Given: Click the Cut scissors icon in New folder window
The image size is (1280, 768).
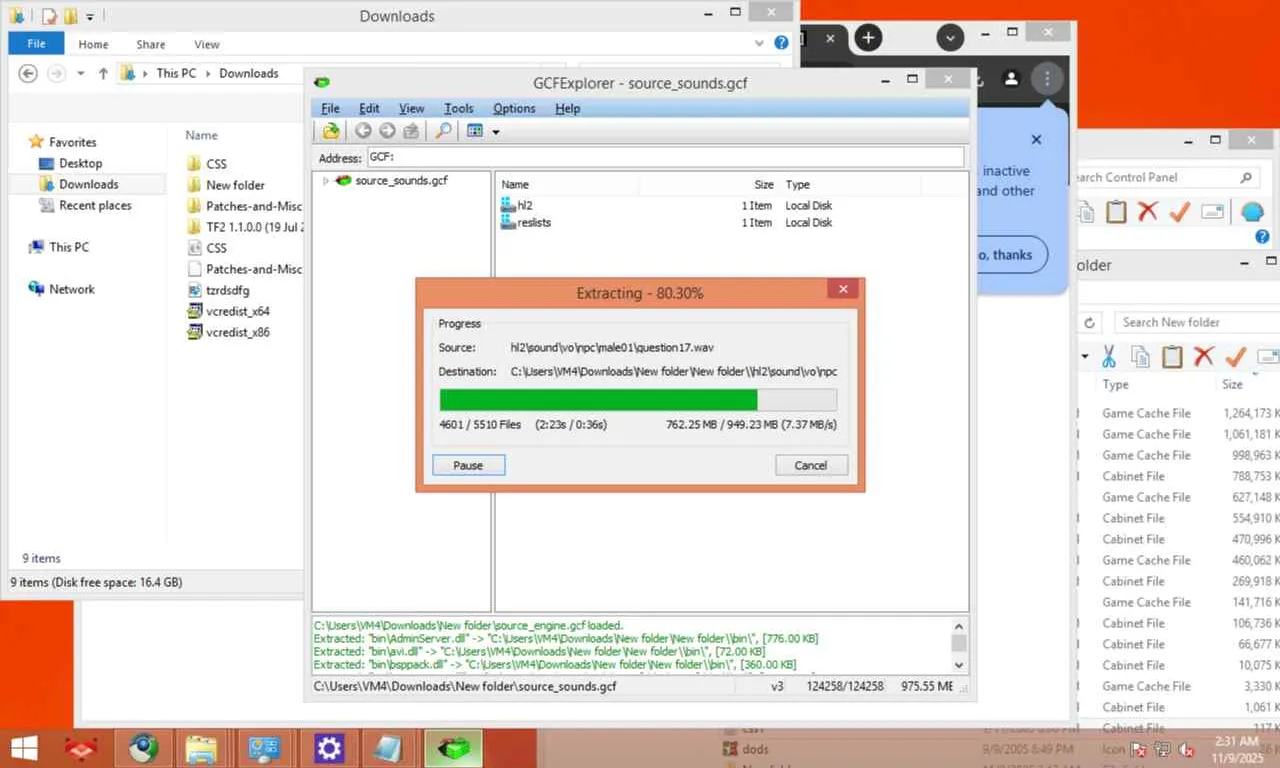Looking at the screenshot, I should 1109,356.
